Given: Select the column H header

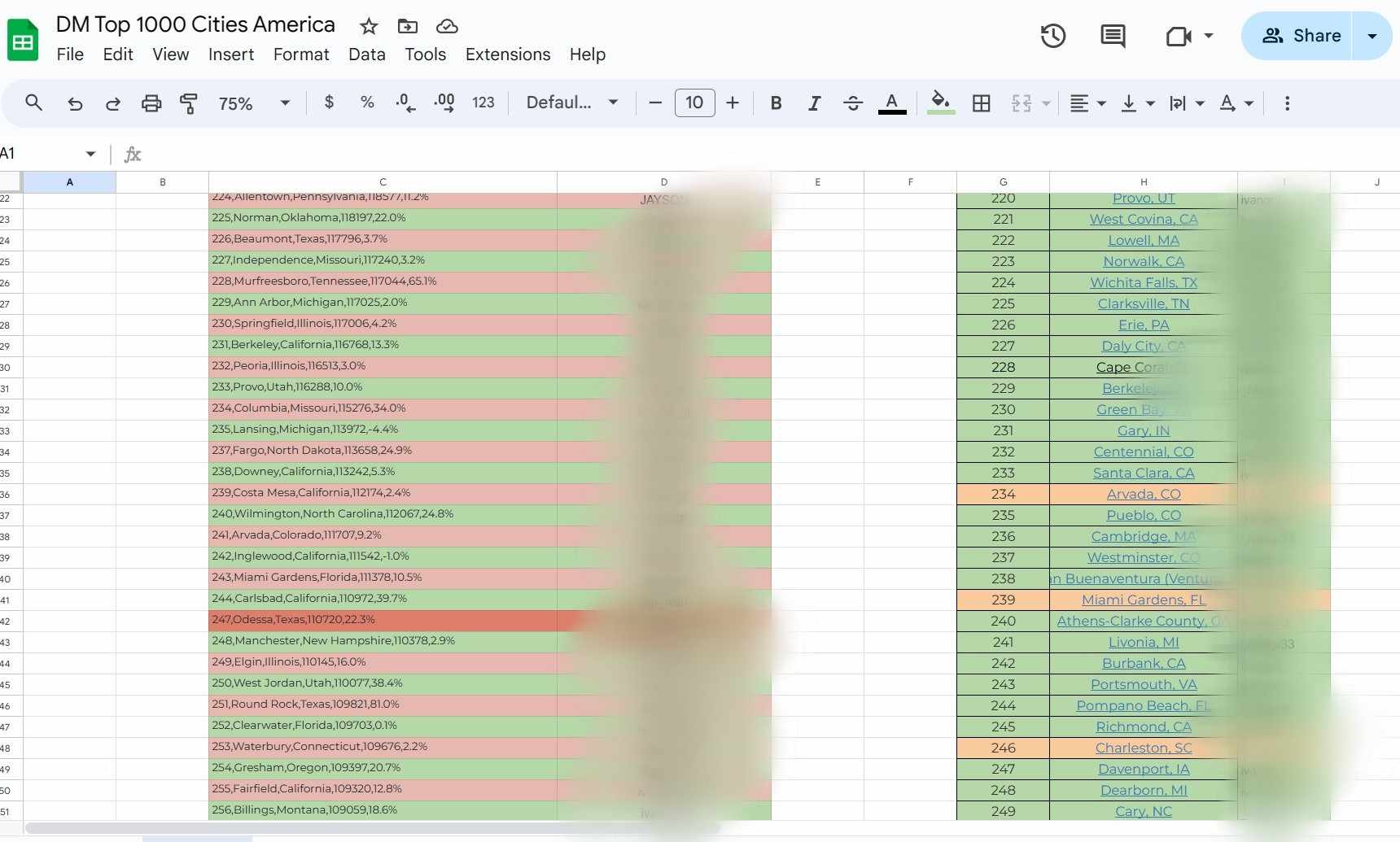Looking at the screenshot, I should click(x=1144, y=182).
